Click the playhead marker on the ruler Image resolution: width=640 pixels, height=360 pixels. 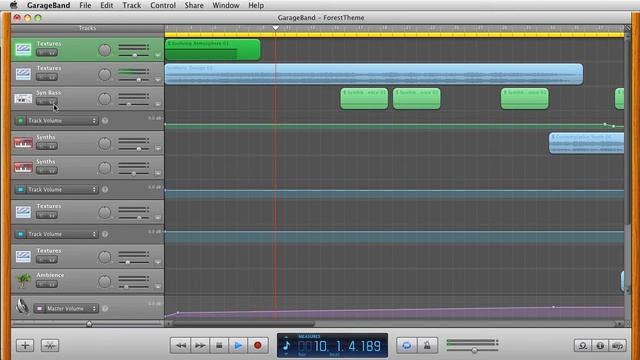click(276, 28)
